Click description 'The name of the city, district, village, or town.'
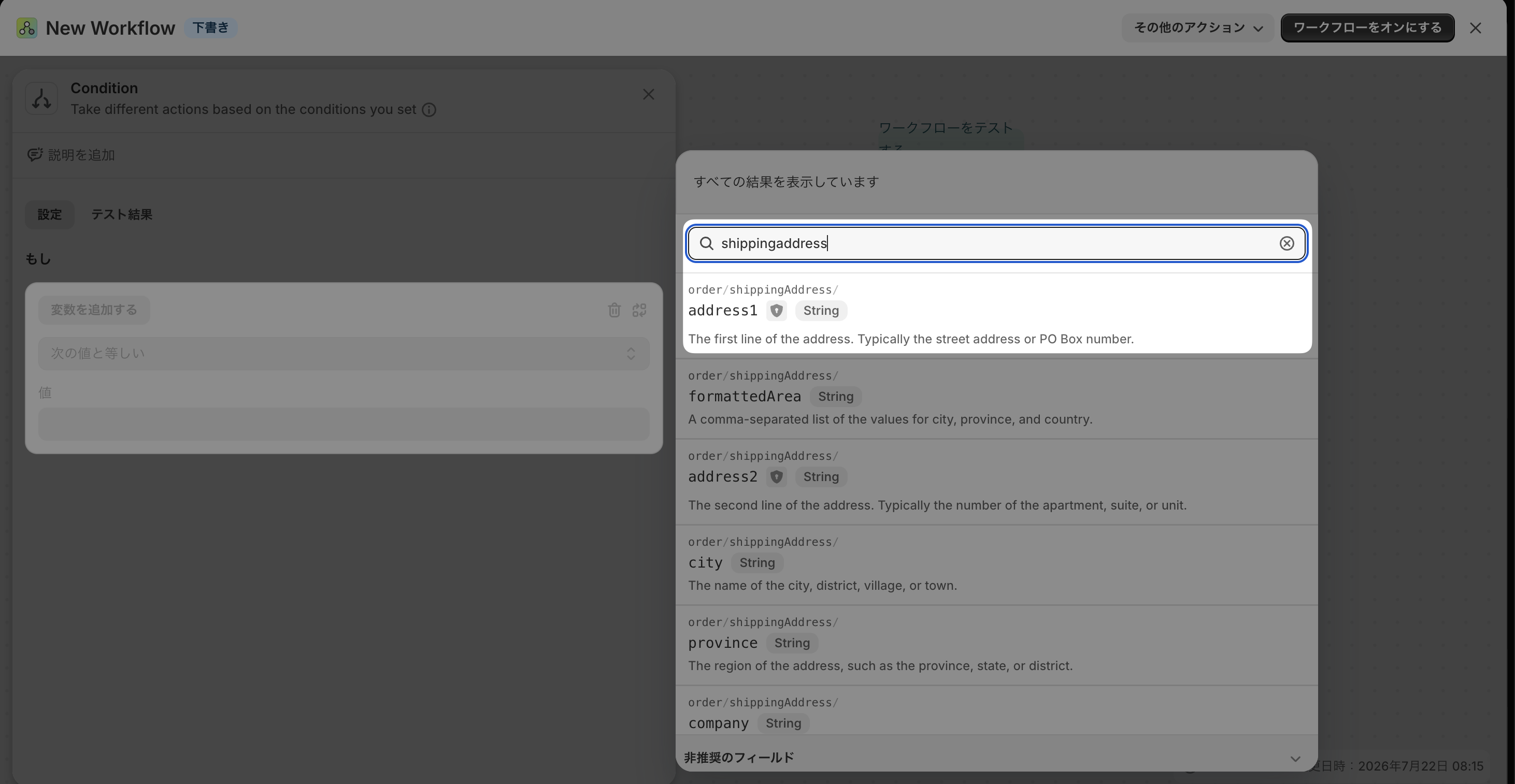1515x784 pixels. pos(822,585)
